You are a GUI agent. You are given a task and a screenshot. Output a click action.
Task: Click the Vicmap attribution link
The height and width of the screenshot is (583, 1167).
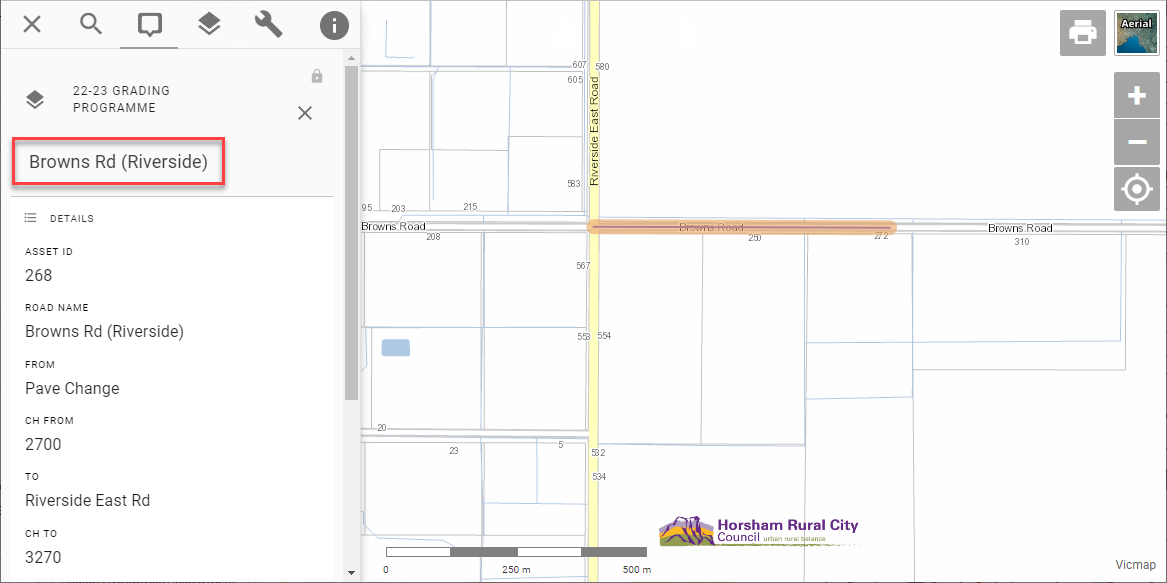click(x=1135, y=565)
